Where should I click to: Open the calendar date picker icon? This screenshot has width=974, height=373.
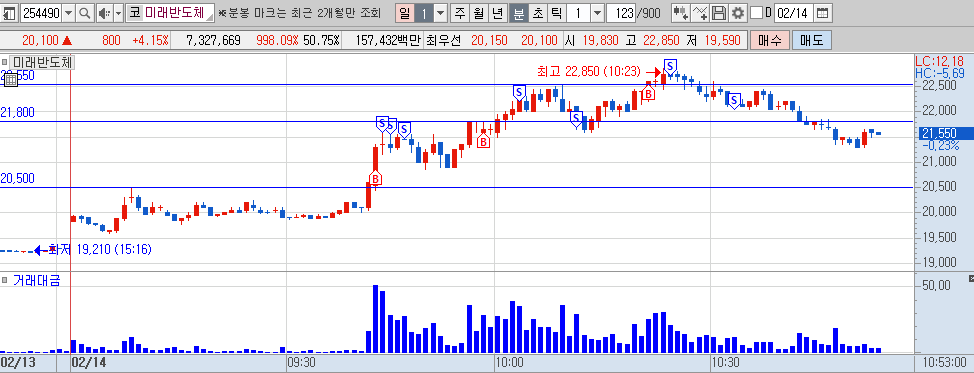[x=822, y=12]
